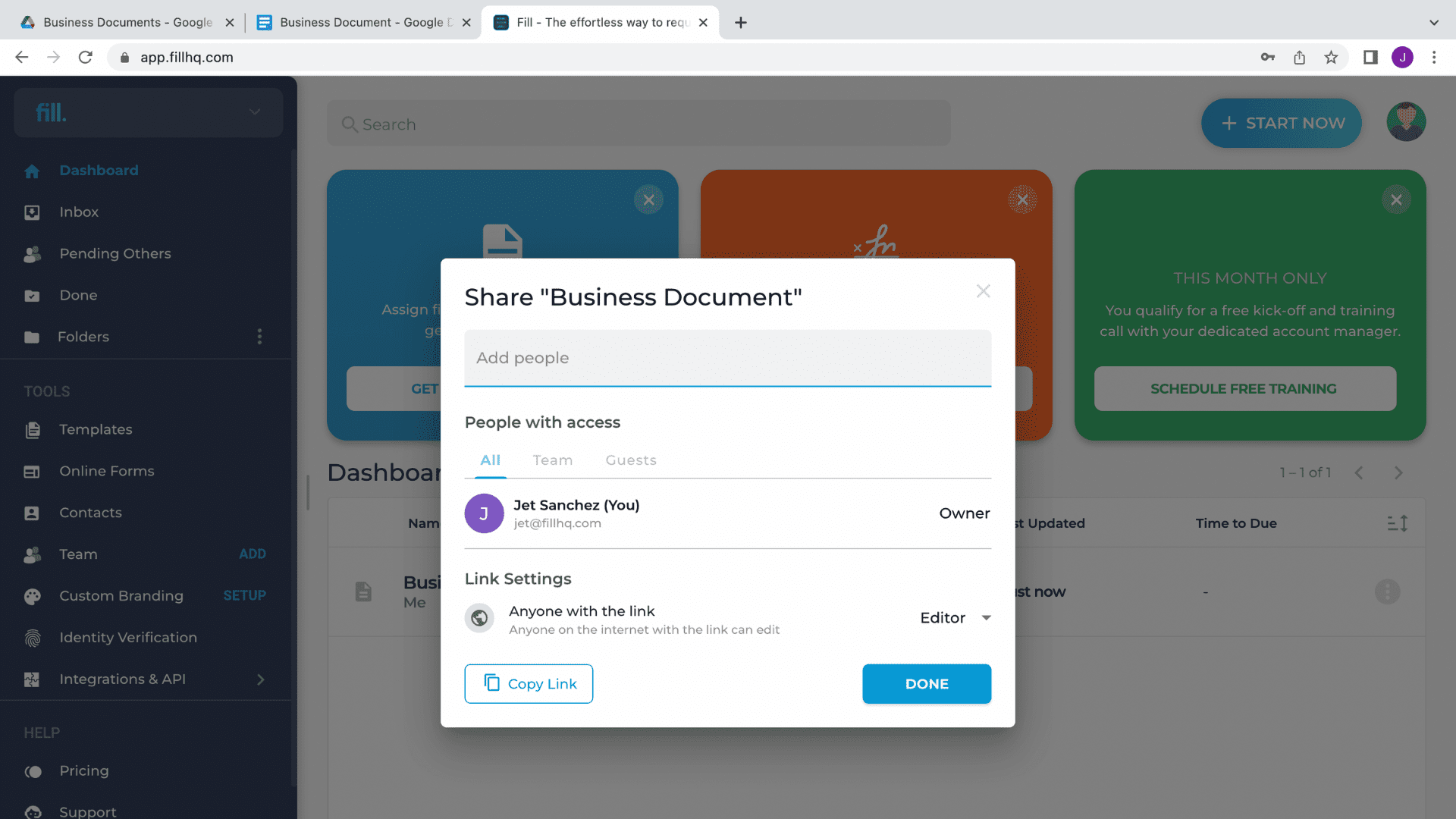Click DONE to close the share dialog

tap(927, 684)
